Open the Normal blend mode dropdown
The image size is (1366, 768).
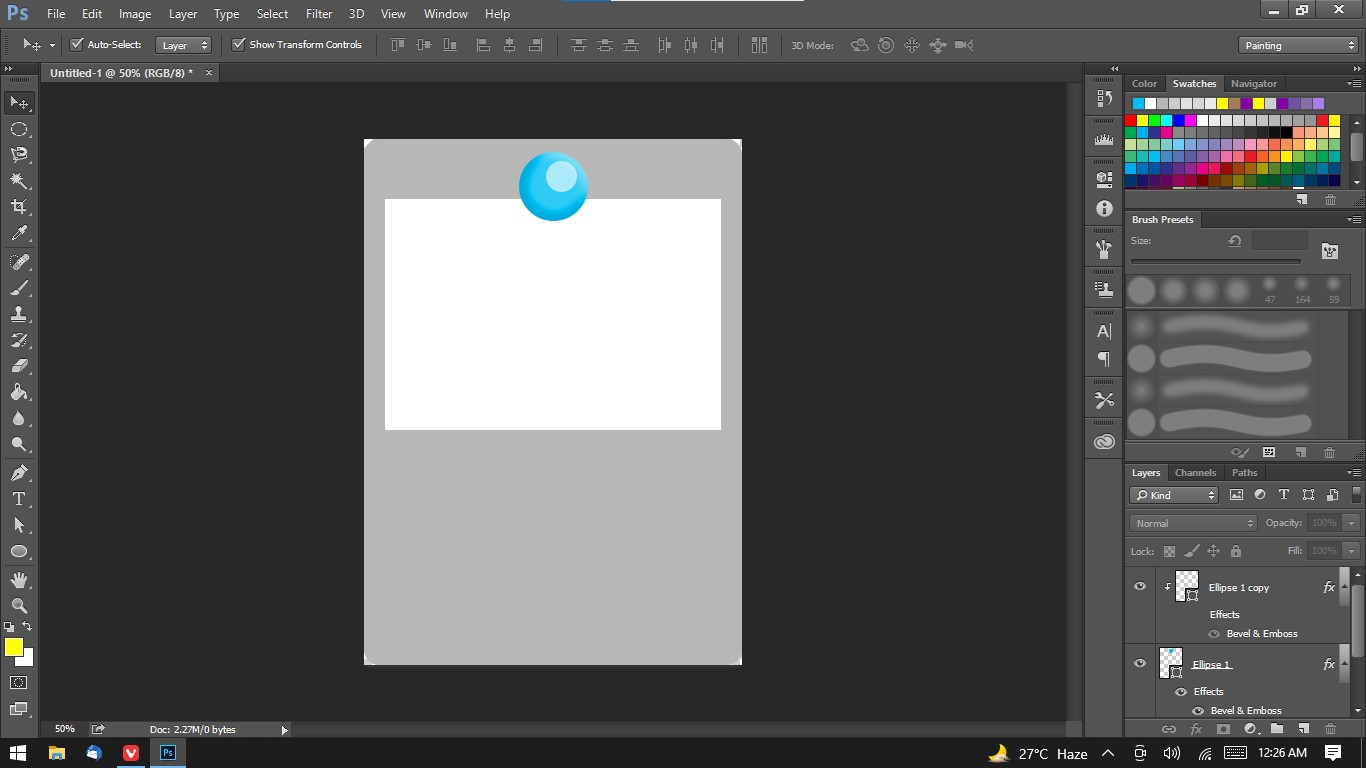(1193, 523)
